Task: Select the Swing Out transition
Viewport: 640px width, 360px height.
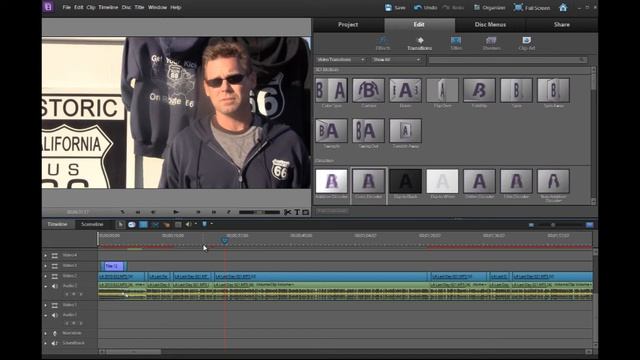Action: tap(368, 131)
